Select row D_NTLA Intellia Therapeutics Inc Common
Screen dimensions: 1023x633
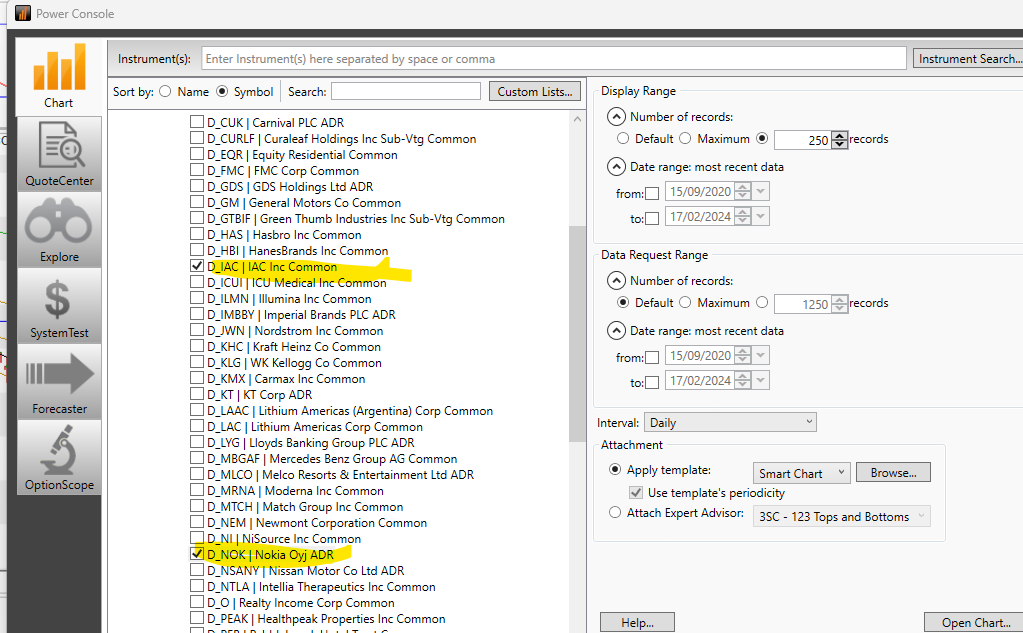pyautogui.click(x=321, y=587)
